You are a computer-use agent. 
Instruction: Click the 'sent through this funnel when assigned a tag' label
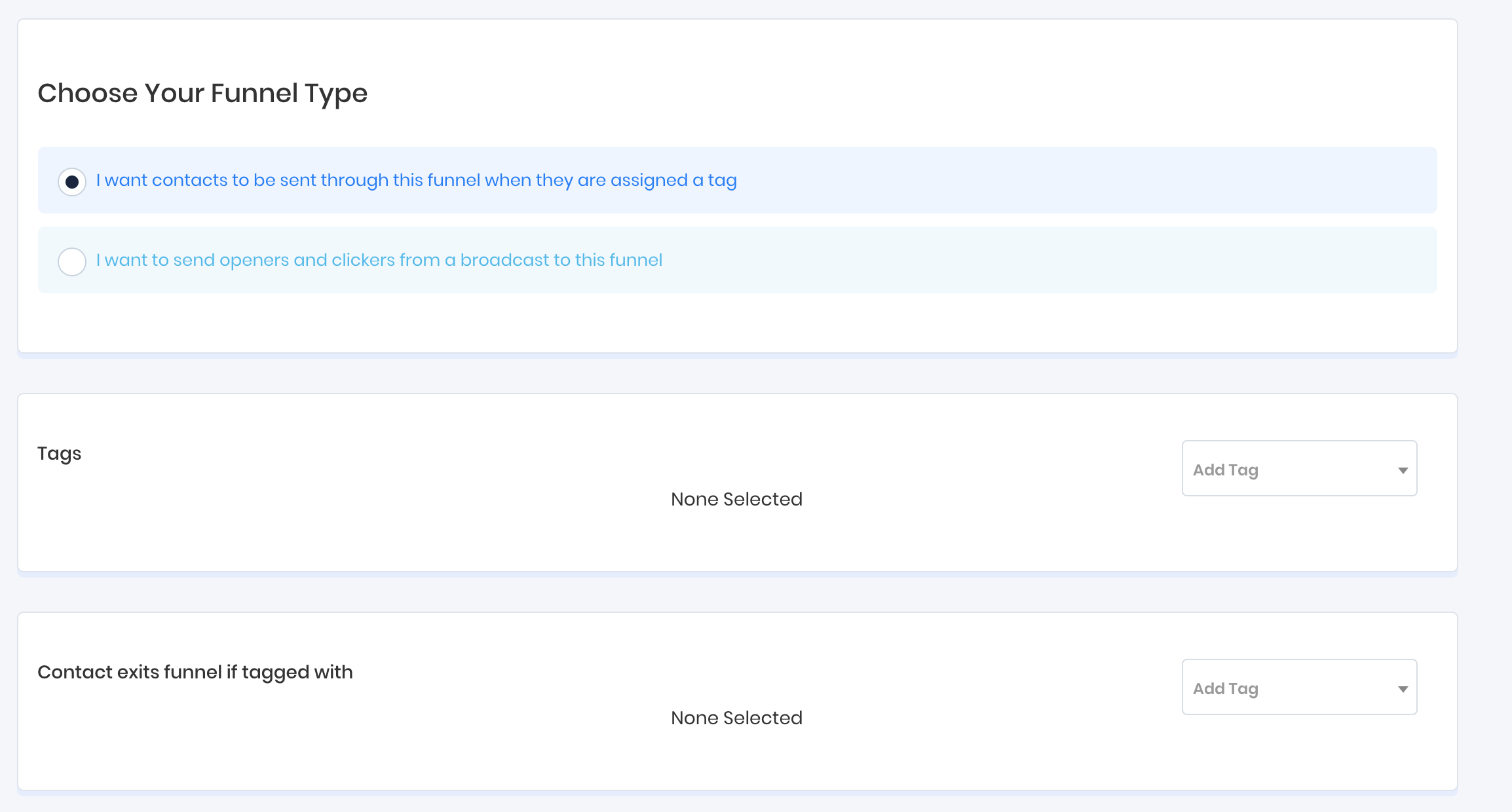(416, 180)
